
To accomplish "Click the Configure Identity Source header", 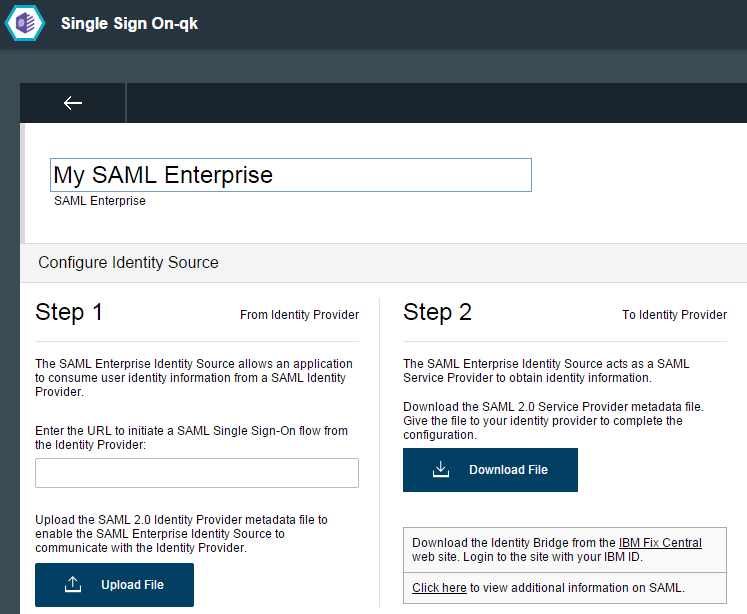I will [128, 262].
